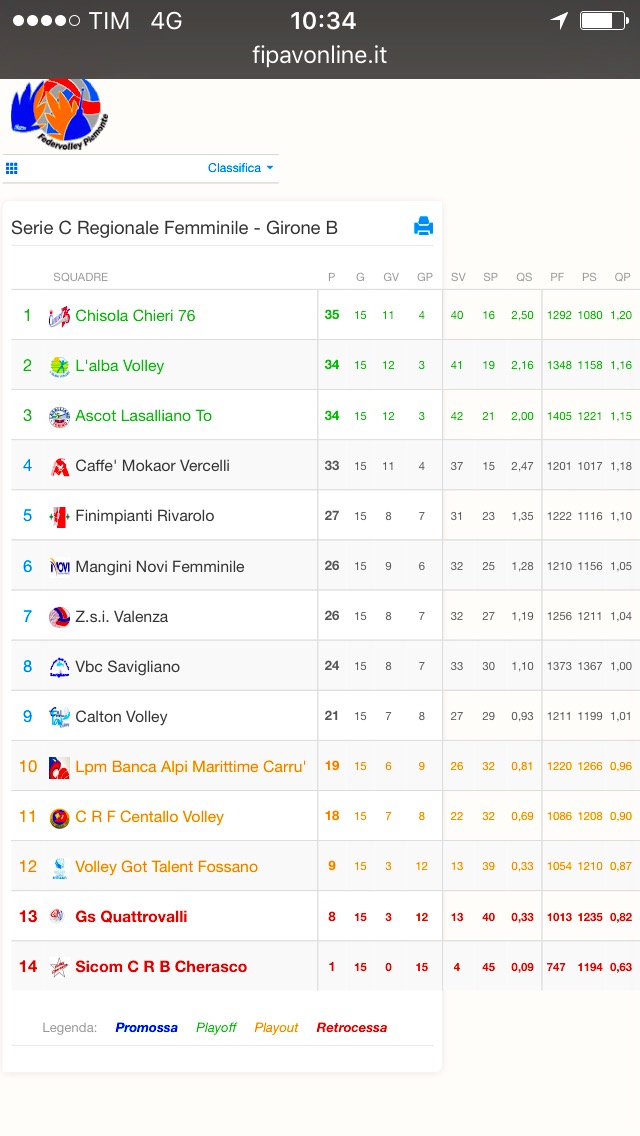This screenshot has width=640, height=1136.
Task: Click the Retrocessa legend label
Action: (x=352, y=1027)
